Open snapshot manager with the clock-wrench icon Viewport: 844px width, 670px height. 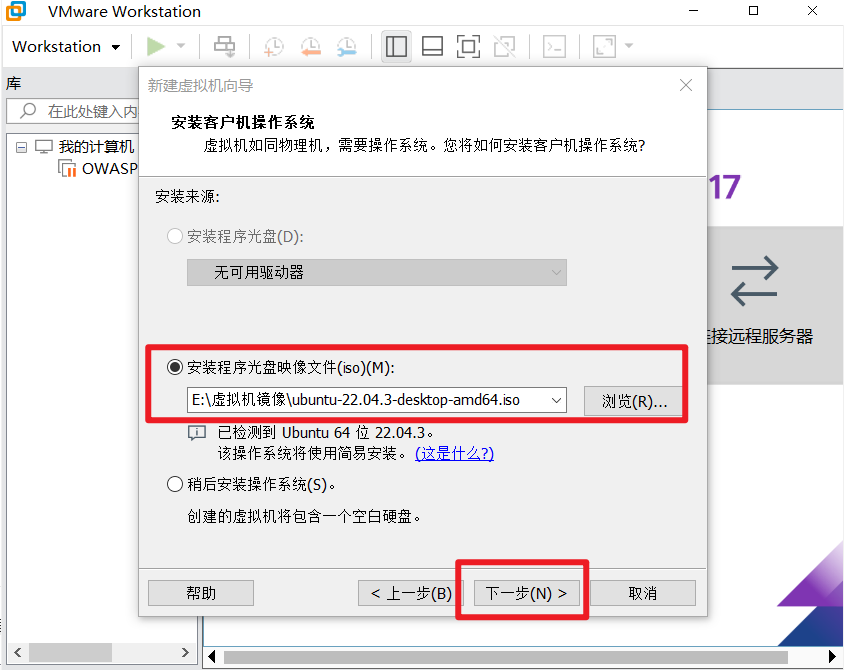coord(347,47)
